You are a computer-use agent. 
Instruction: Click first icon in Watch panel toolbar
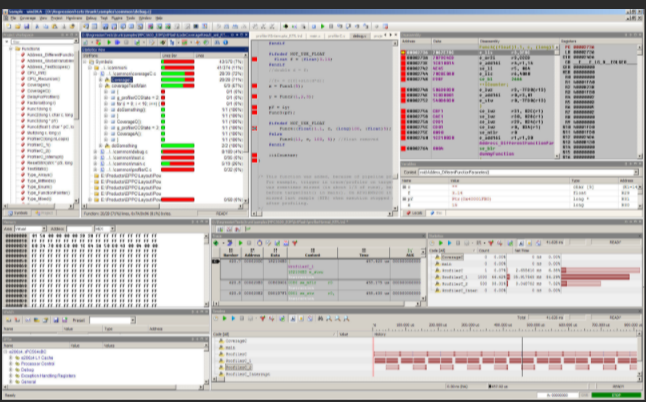8,320
